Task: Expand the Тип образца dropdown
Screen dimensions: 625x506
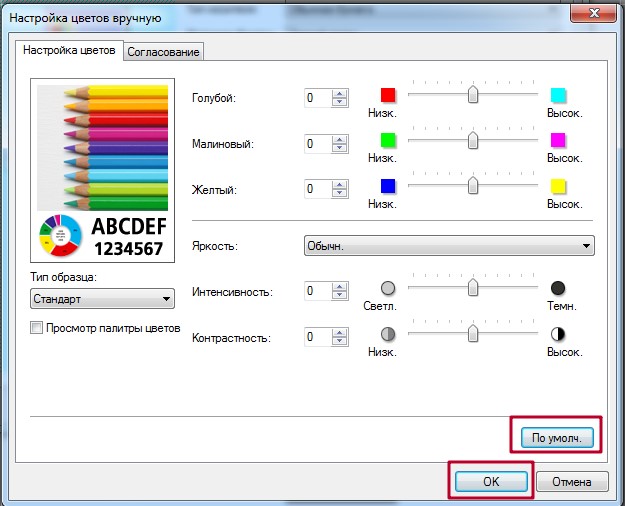Action: [x=102, y=298]
